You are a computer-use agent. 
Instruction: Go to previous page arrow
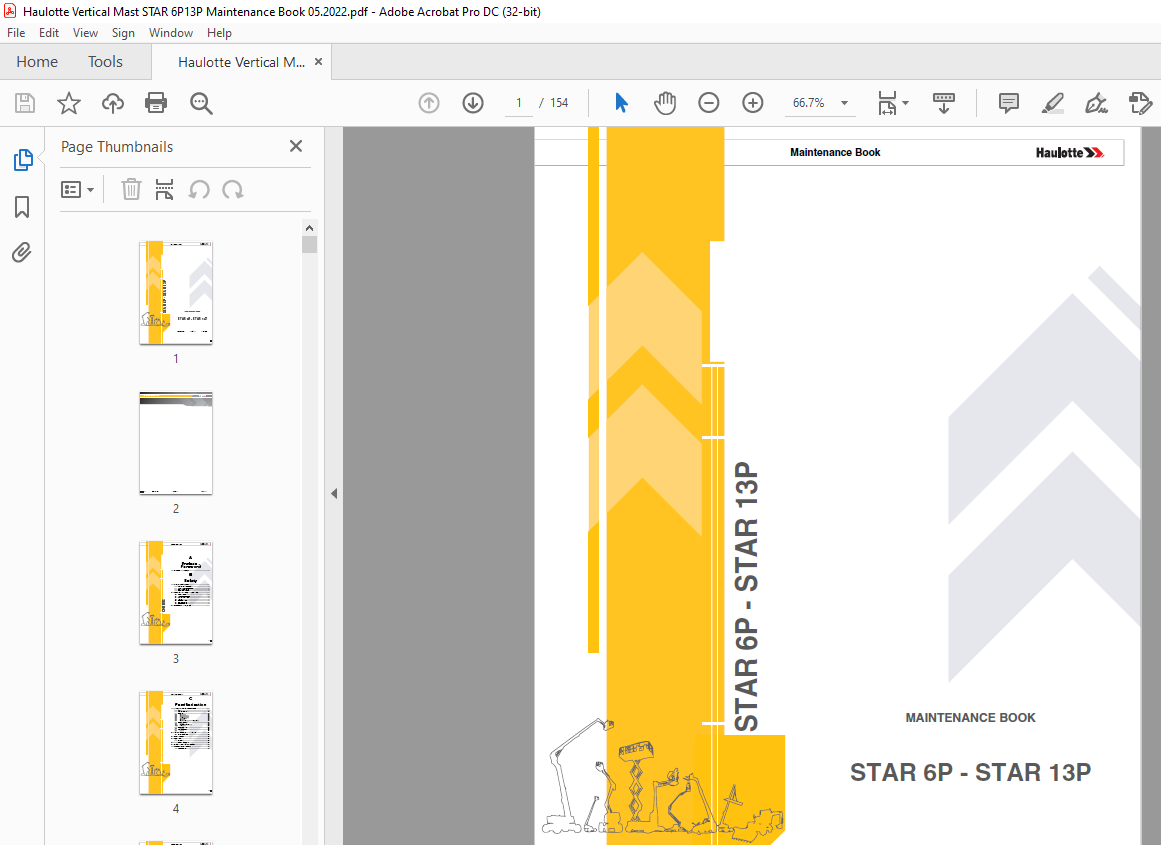click(x=429, y=103)
